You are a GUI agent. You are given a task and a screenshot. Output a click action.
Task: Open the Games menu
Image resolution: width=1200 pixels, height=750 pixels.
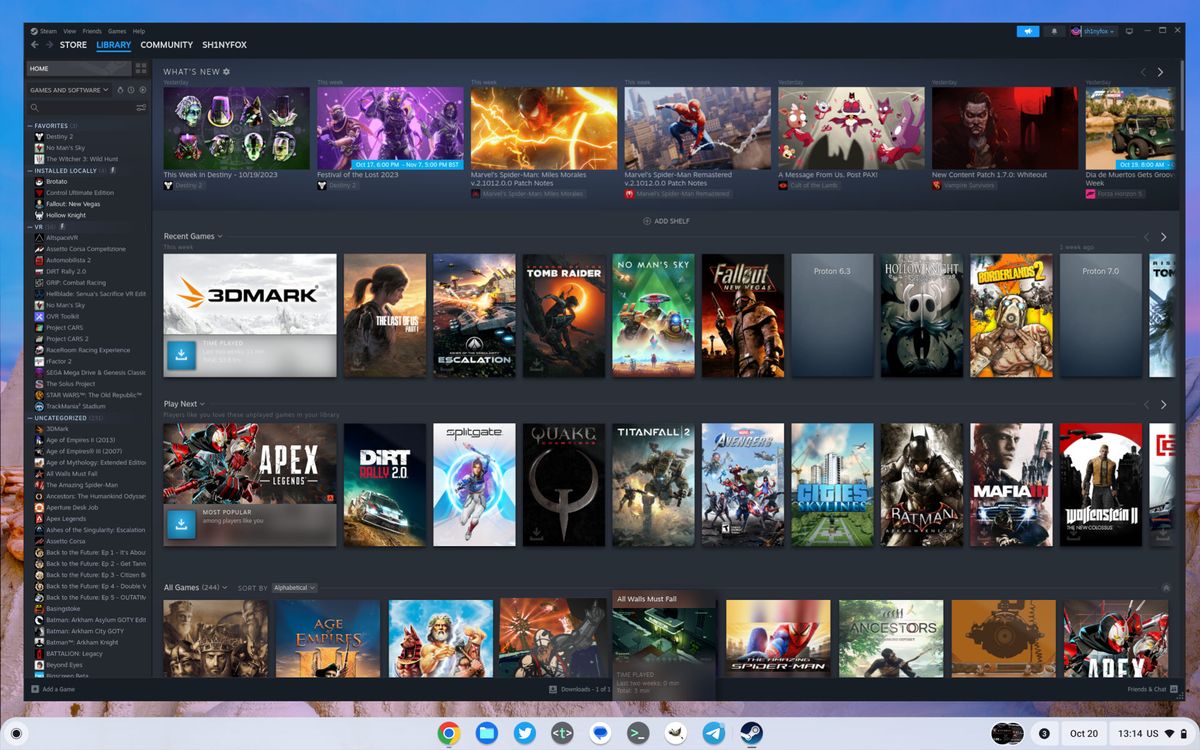pyautogui.click(x=117, y=31)
